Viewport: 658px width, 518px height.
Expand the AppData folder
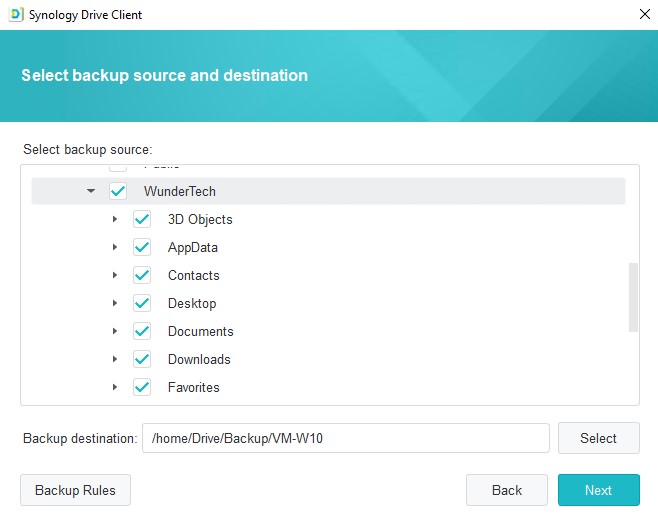[x=115, y=247]
